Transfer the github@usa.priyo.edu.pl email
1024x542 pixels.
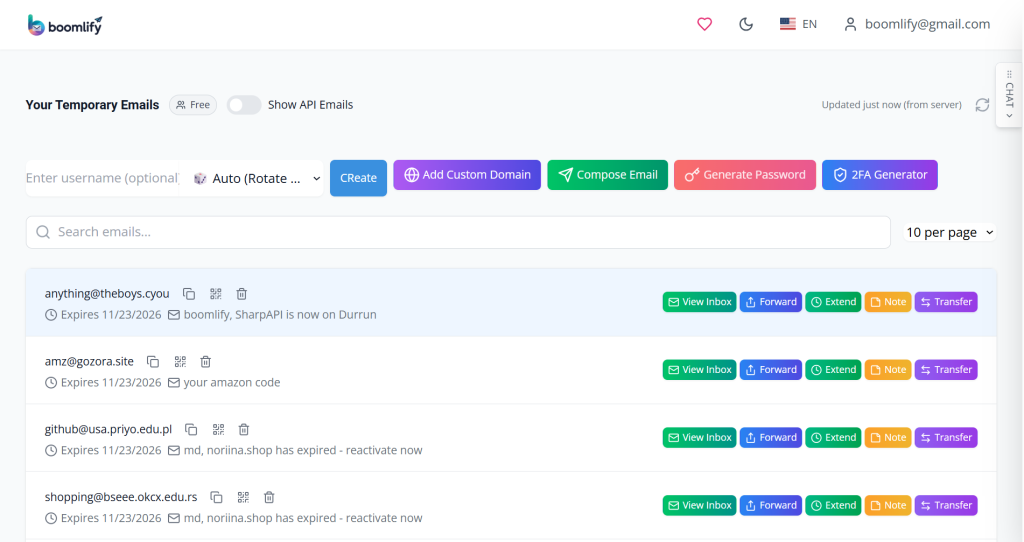click(x=946, y=438)
